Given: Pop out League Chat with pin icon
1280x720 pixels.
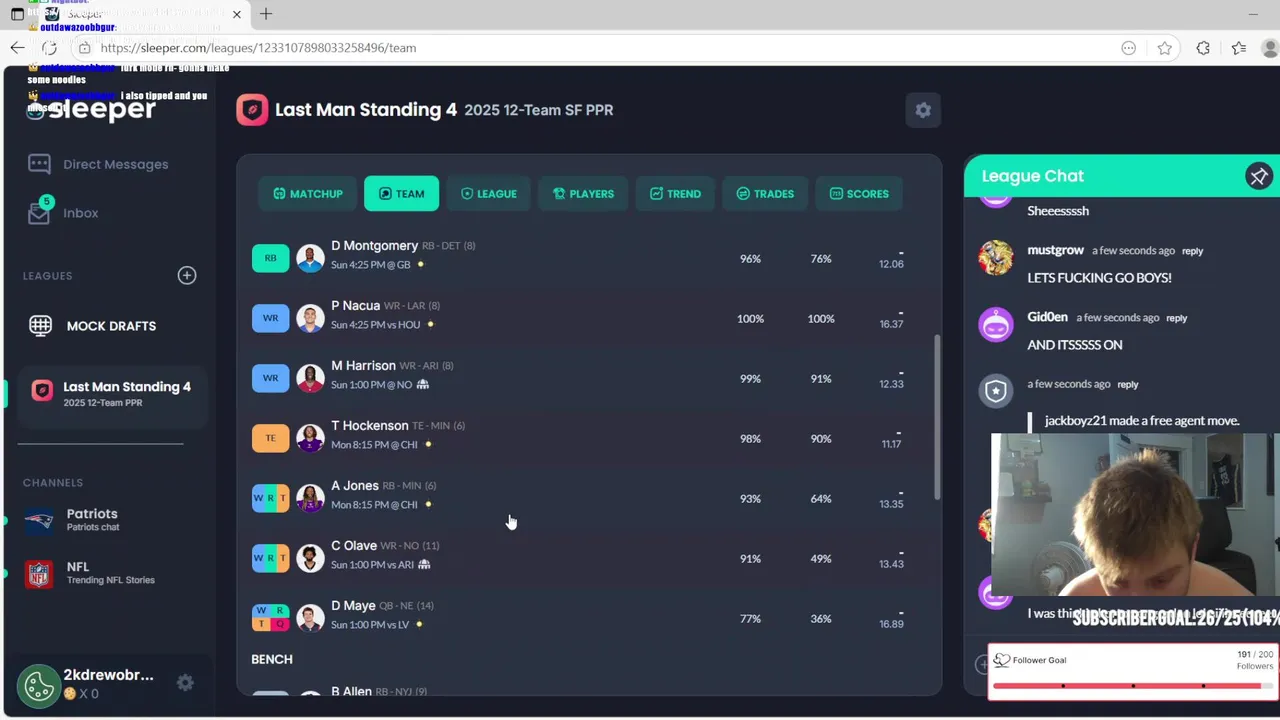Looking at the screenshot, I should [1258, 176].
